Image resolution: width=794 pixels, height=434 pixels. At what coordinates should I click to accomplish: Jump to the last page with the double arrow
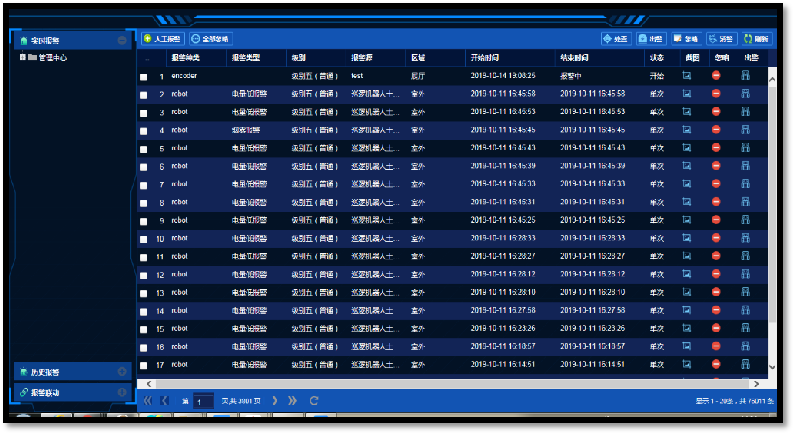pyautogui.click(x=293, y=401)
